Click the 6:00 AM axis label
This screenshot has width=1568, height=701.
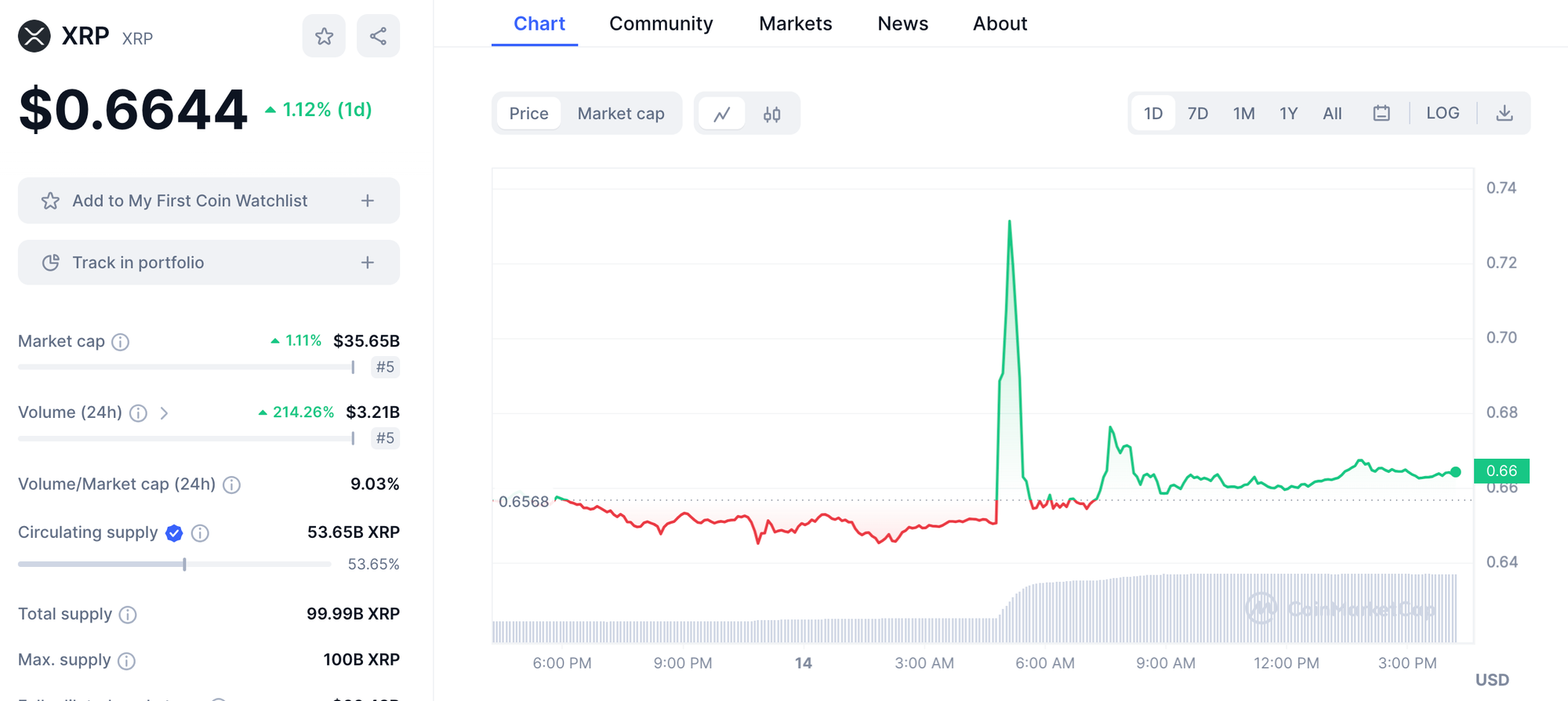(1044, 663)
